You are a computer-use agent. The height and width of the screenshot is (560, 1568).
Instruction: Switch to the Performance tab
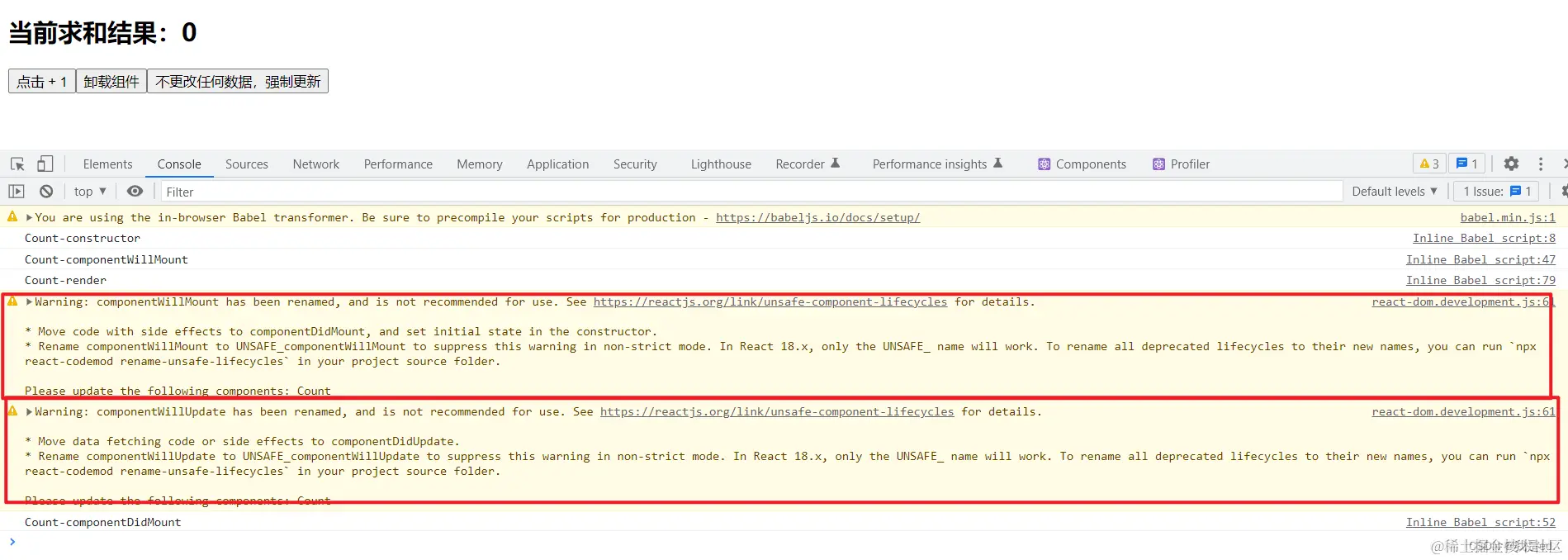point(398,164)
